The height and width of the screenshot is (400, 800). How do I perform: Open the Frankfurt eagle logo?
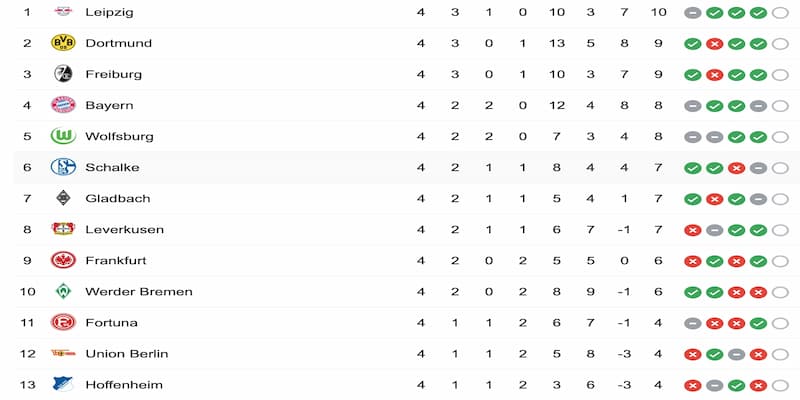click(x=63, y=260)
